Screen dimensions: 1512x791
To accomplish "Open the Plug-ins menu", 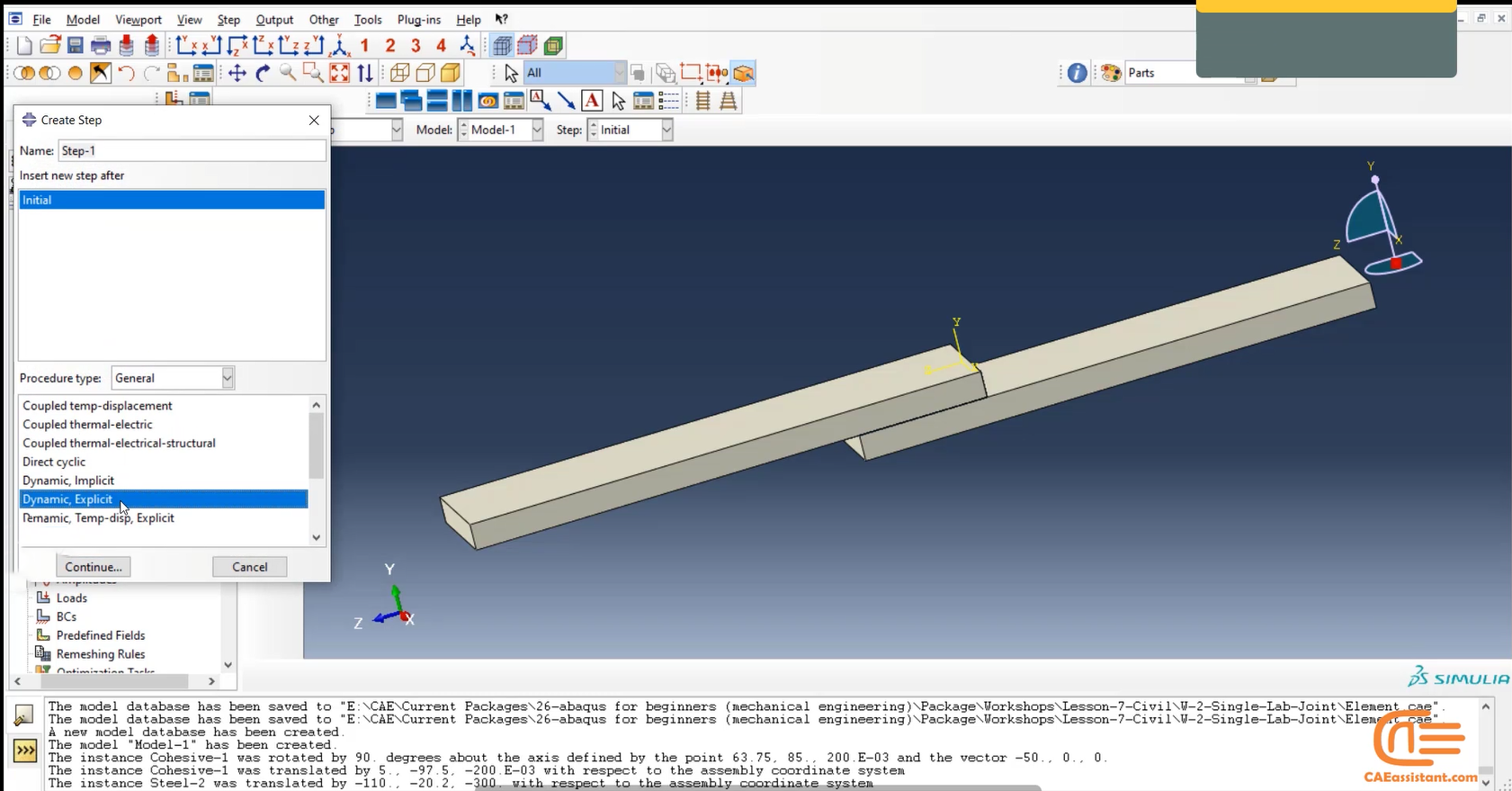I will click(419, 20).
